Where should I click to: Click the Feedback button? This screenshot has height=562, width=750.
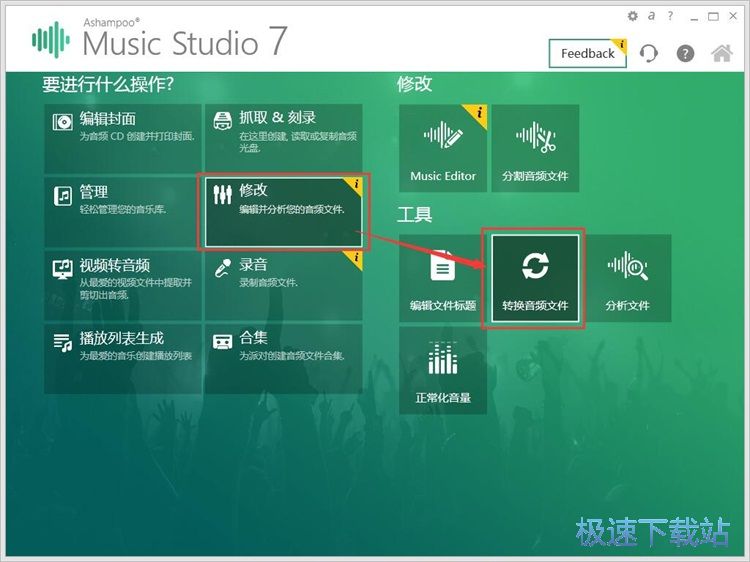[587, 54]
